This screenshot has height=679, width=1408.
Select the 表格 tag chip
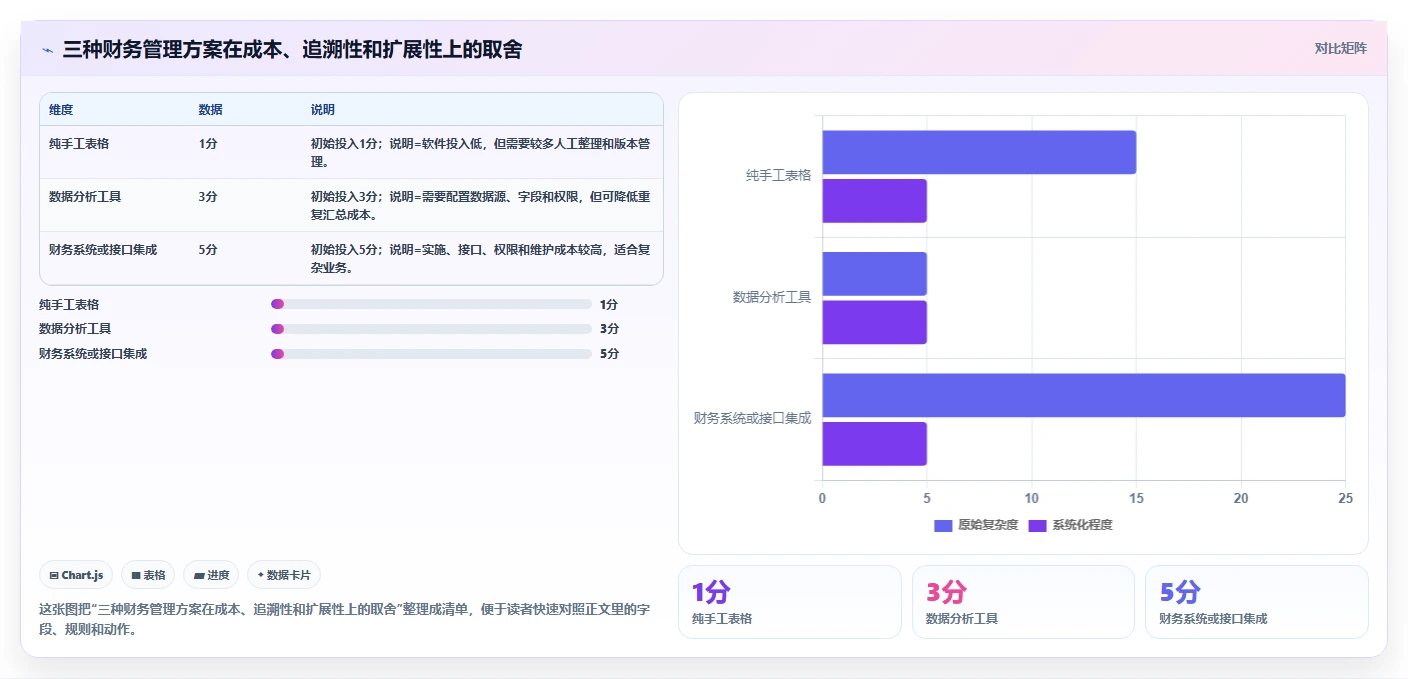[x=148, y=575]
